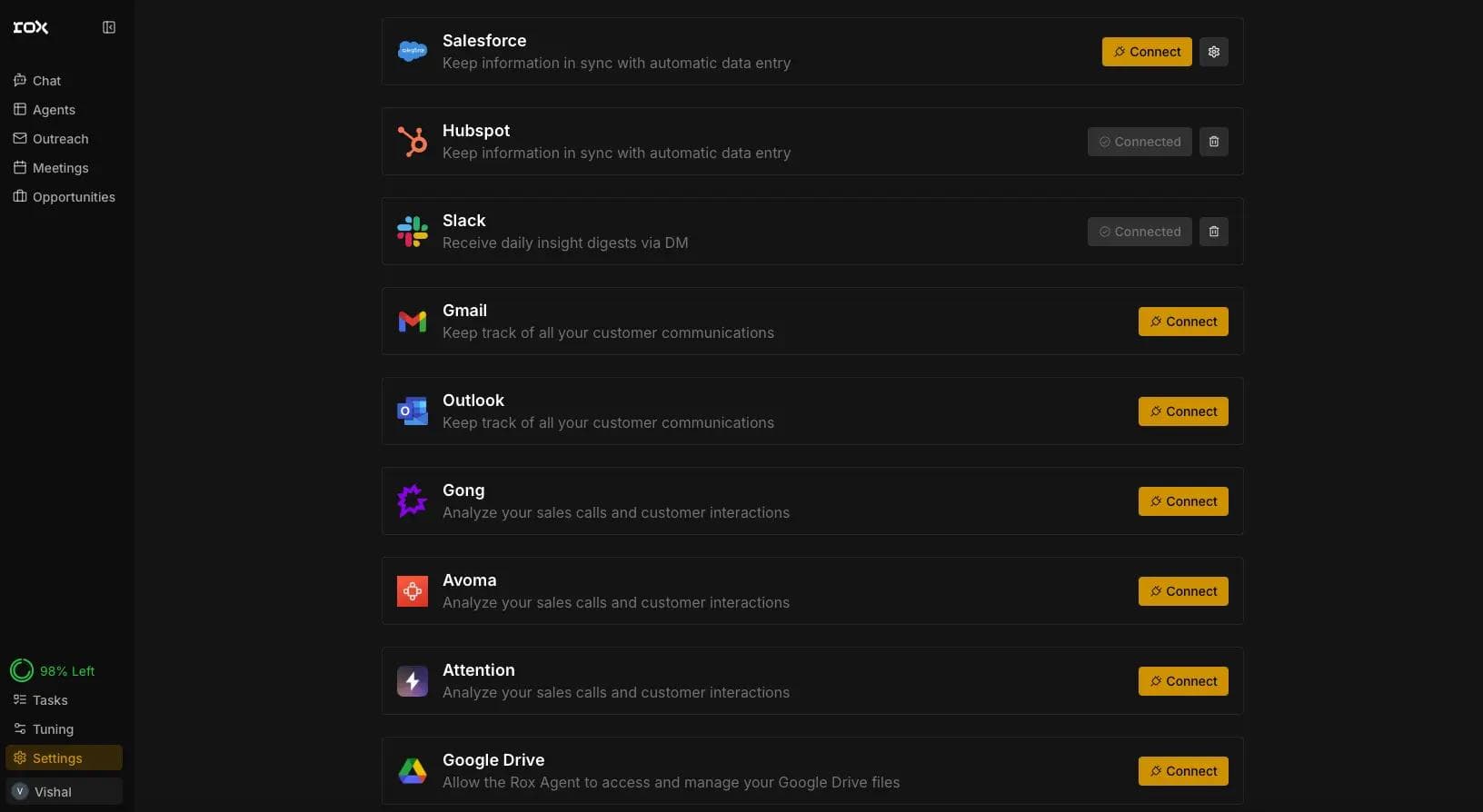Image resolution: width=1483 pixels, height=812 pixels.
Task: Click the Hubspot Connected status button
Action: click(x=1140, y=142)
